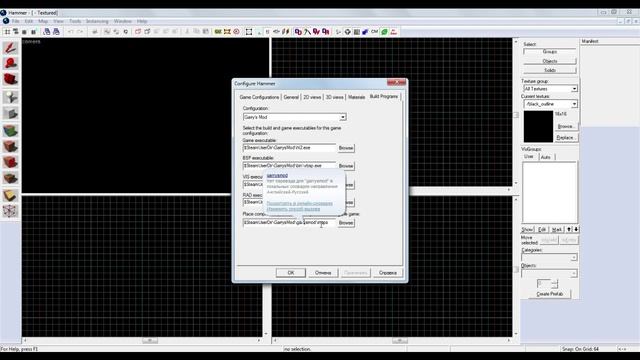This screenshot has width=640, height=360.
Task: Open the File menu
Action: coord(16,21)
